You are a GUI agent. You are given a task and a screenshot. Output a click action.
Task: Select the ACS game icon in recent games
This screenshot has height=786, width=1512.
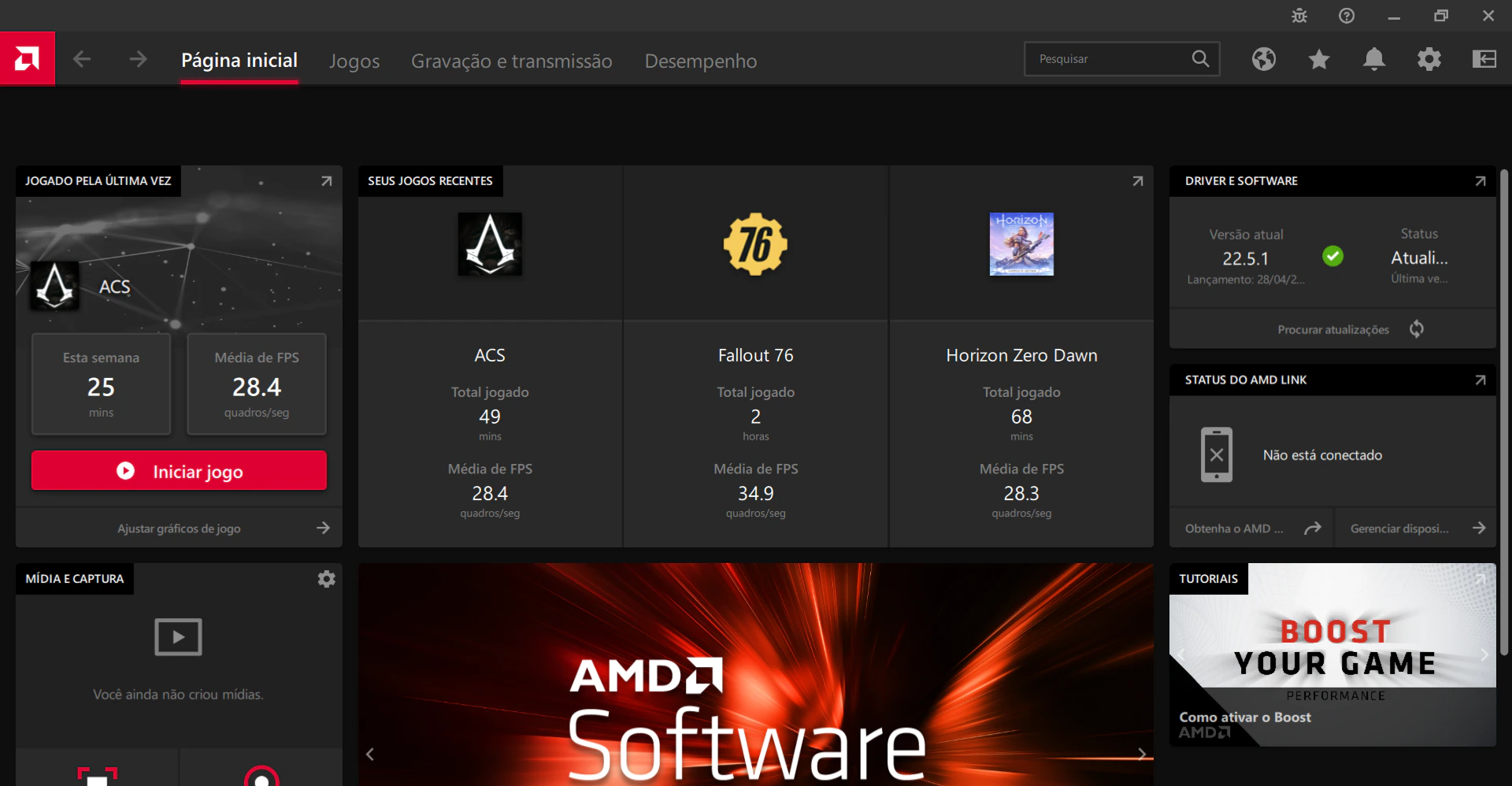490,244
